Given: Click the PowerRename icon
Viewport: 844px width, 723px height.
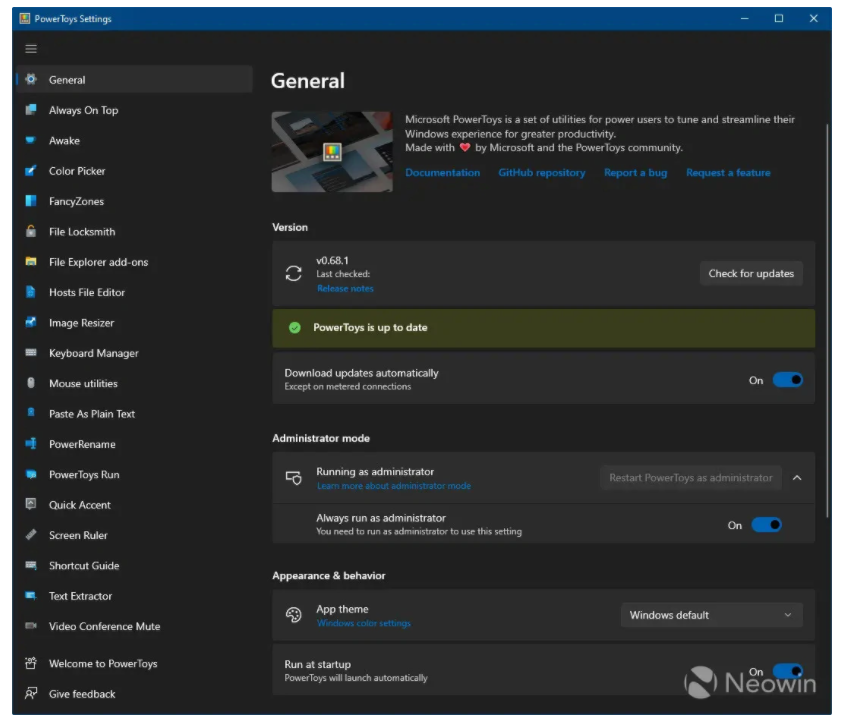Looking at the screenshot, I should coord(31,444).
